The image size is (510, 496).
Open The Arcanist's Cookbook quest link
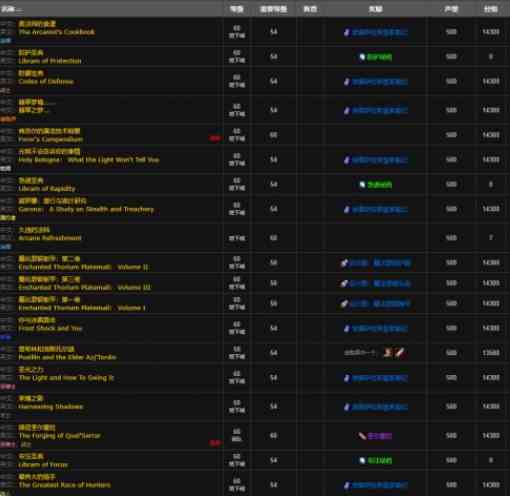[57, 32]
